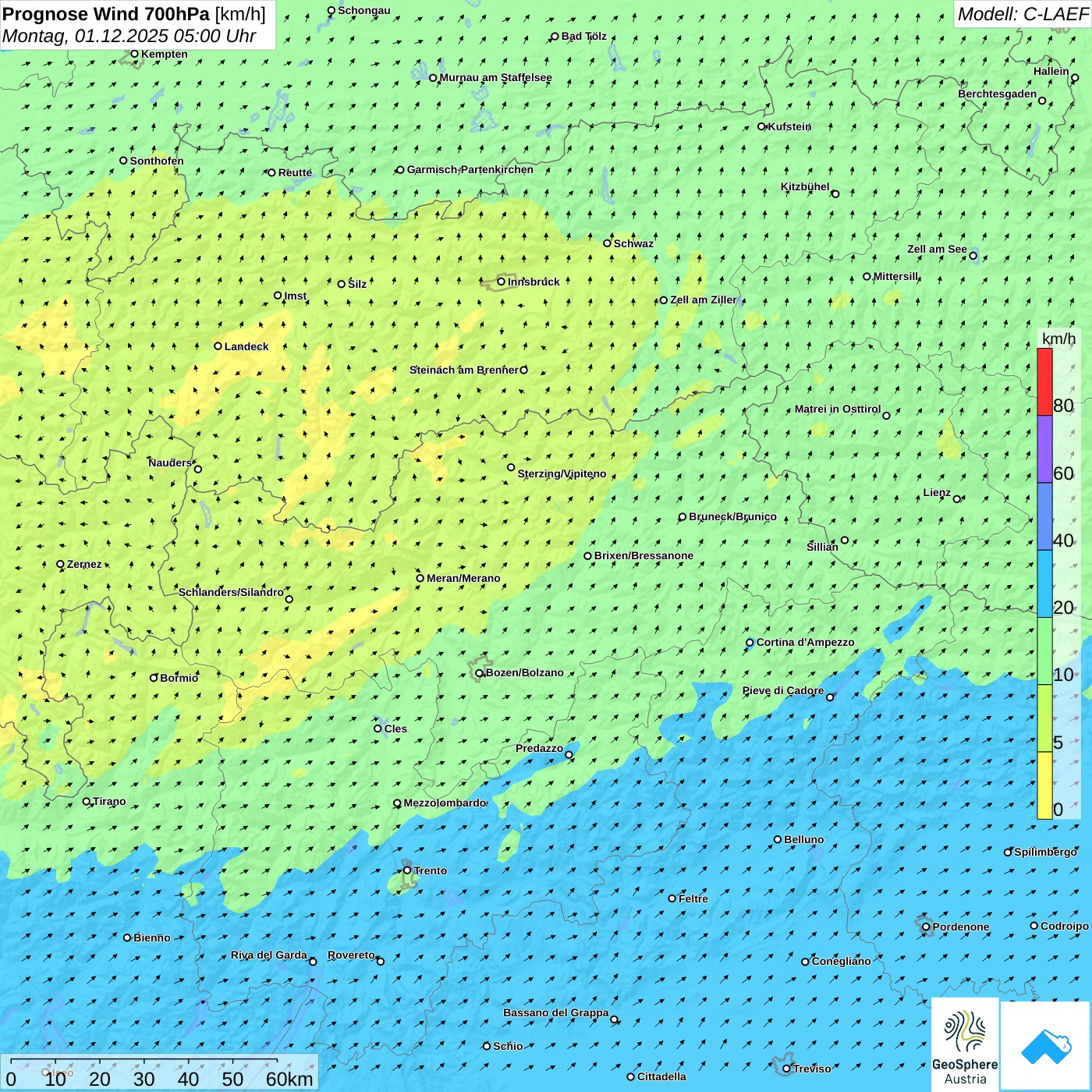The width and height of the screenshot is (1092, 1092).
Task: Click the forecast date Montag 01.12.2025
Action: [129, 36]
